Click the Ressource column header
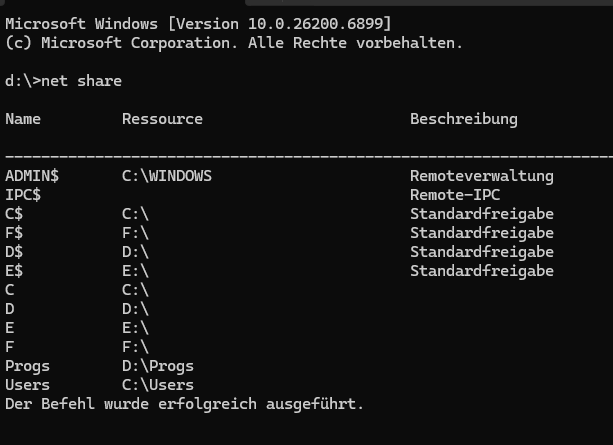 162,119
